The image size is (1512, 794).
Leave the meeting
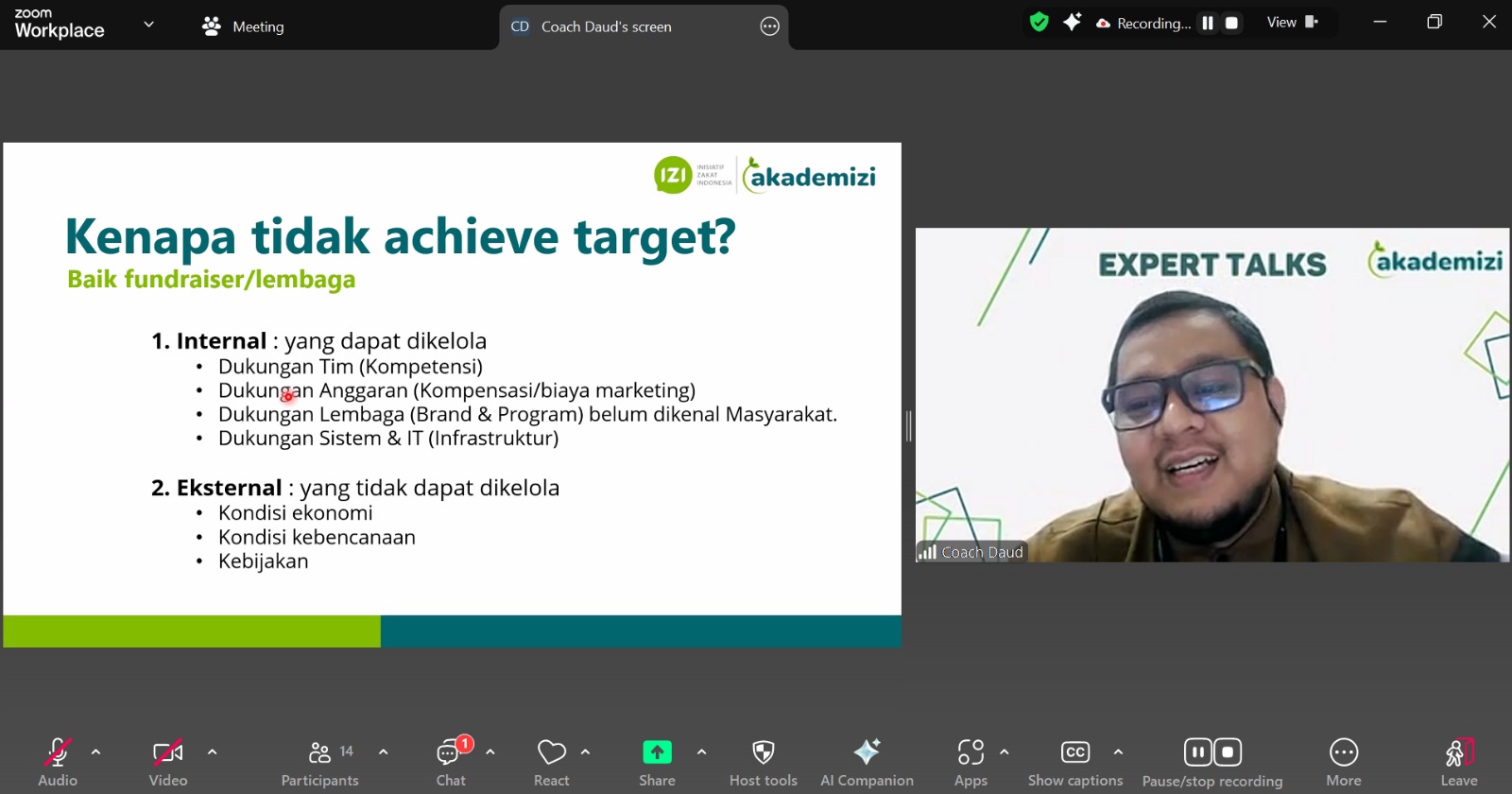click(1458, 763)
